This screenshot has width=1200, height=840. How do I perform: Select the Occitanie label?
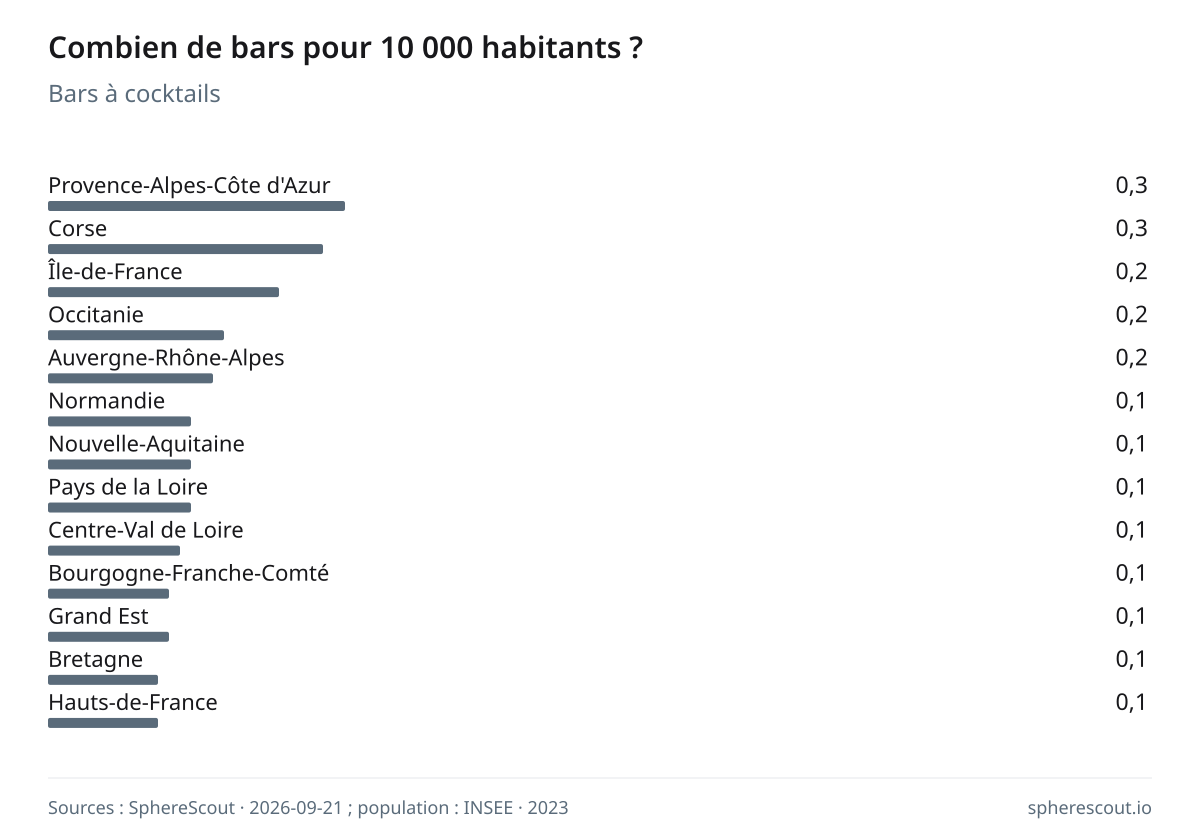point(96,315)
